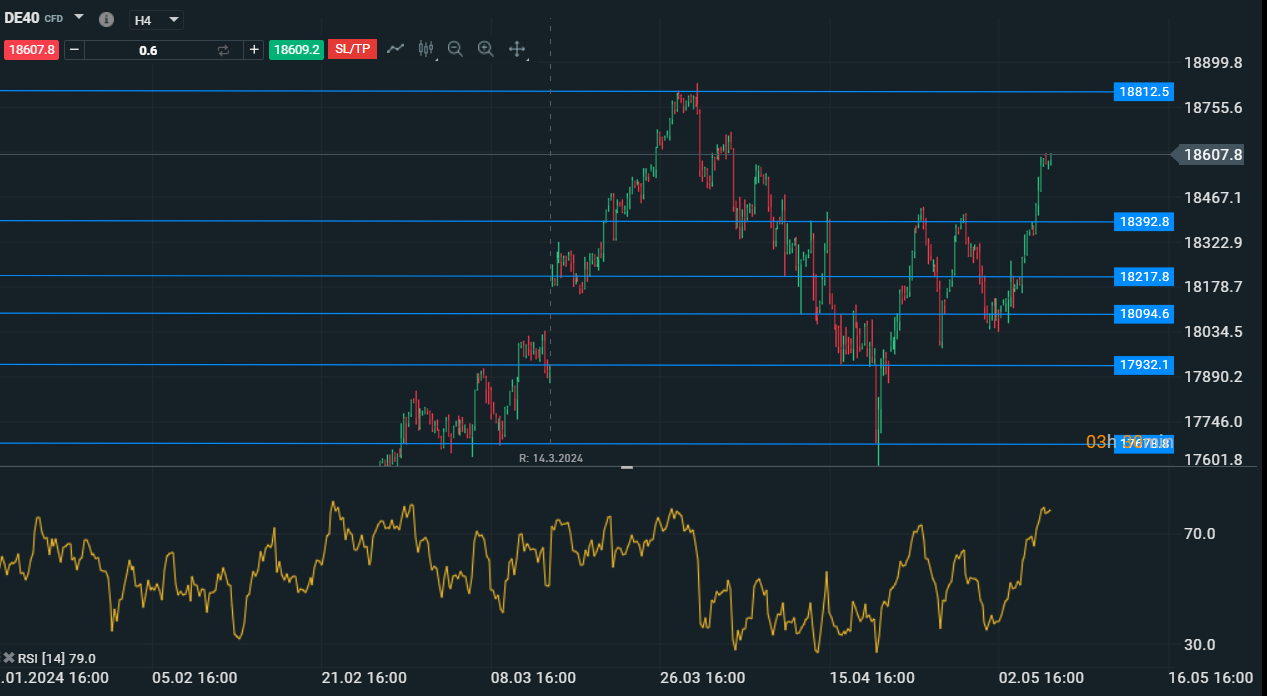The height and width of the screenshot is (696, 1267).
Task: Select the 18812.5 horizontal line label
Action: pyautogui.click(x=1144, y=92)
